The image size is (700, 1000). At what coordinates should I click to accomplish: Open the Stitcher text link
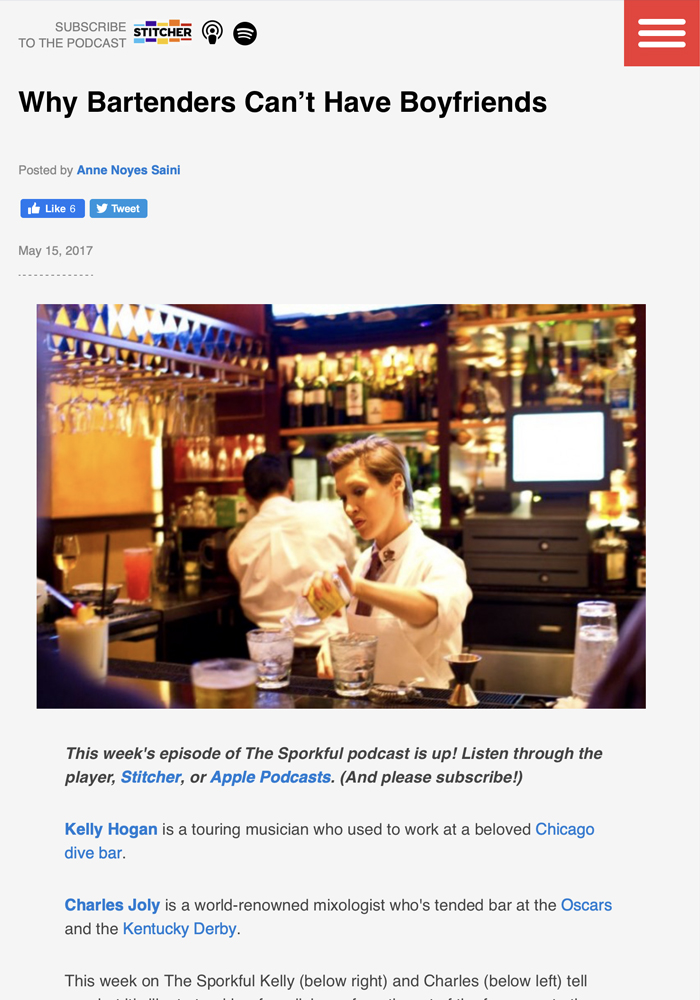[x=151, y=777]
